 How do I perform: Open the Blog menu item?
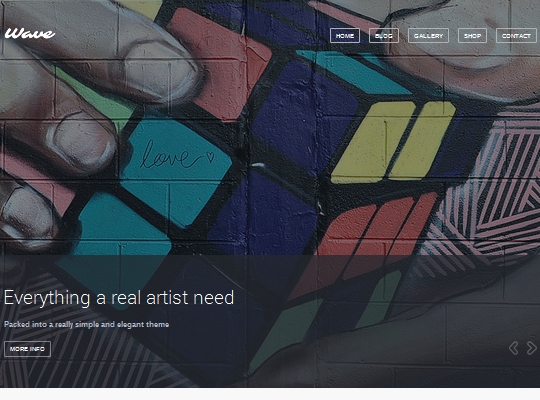click(384, 35)
